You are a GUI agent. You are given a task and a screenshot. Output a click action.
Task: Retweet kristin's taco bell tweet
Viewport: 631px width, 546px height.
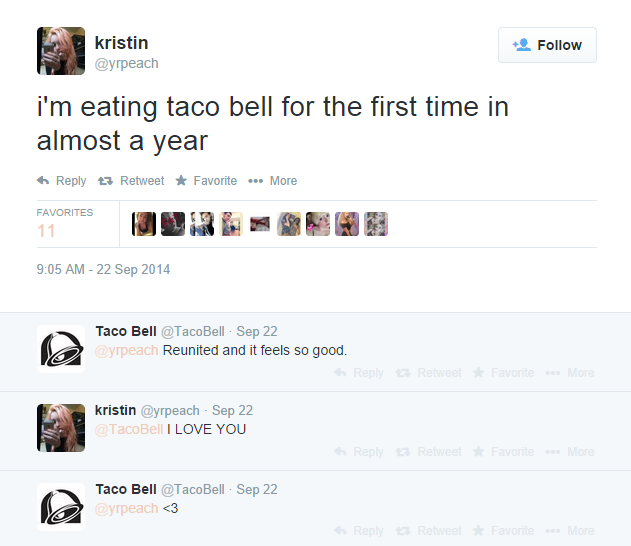(x=131, y=181)
